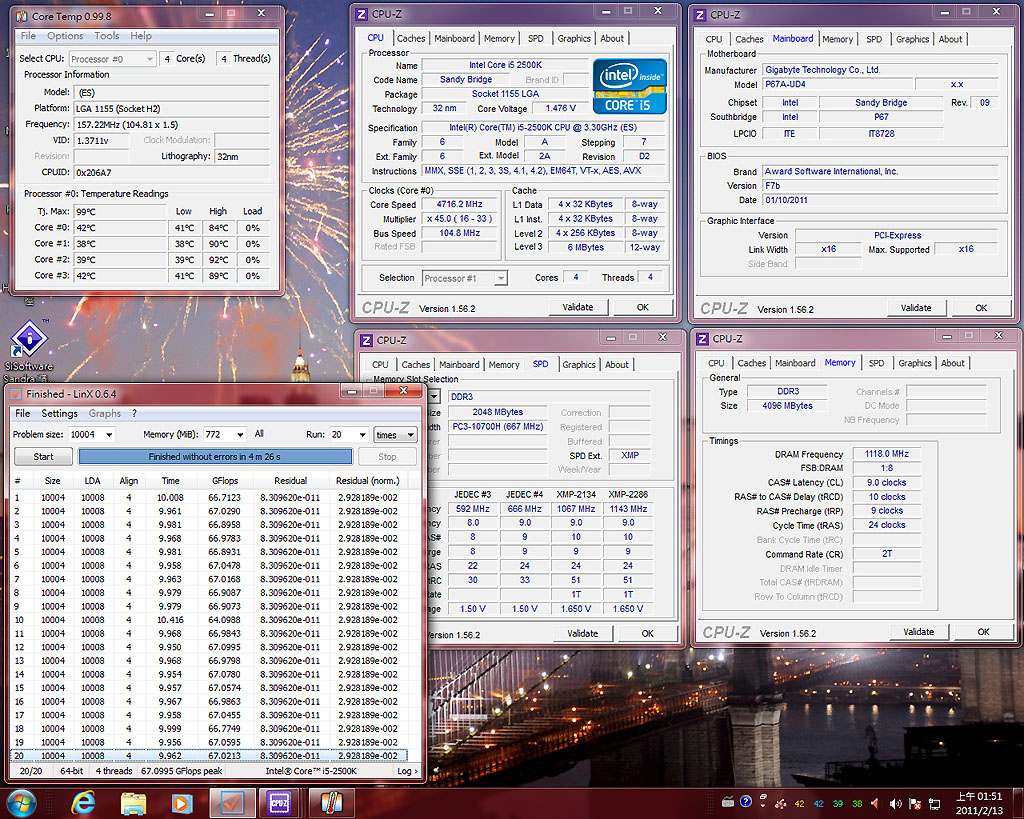Open the 'times' unit dropdown in LinX
Viewport: 1024px width, 819px height.
[395, 435]
